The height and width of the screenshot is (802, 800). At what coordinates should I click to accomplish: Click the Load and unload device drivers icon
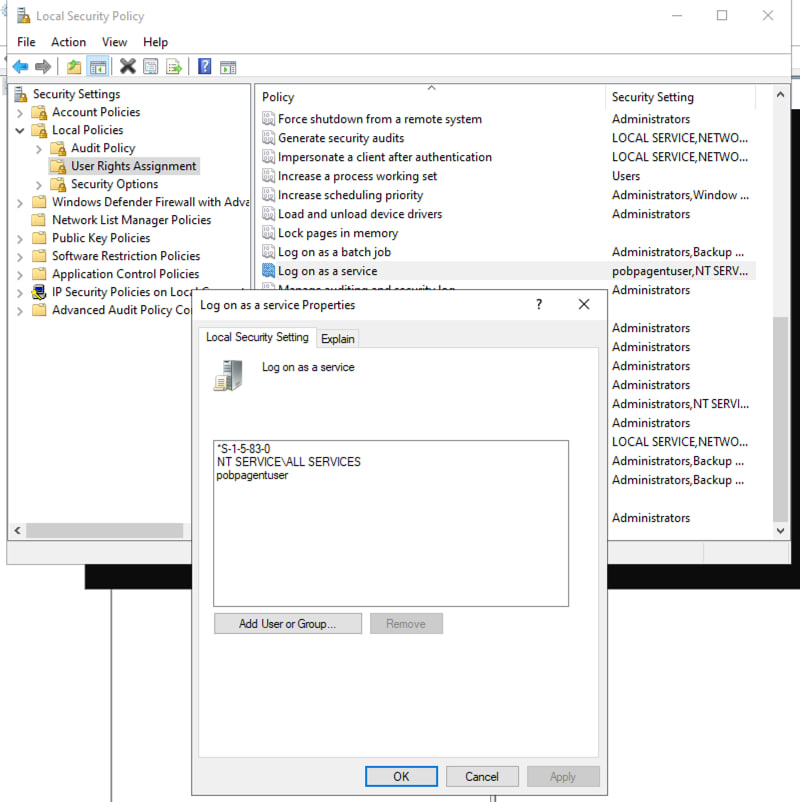(269, 213)
